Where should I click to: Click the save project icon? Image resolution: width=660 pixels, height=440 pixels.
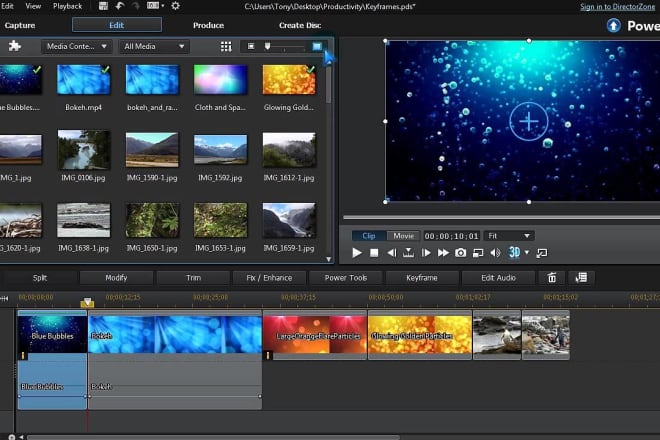103,6
